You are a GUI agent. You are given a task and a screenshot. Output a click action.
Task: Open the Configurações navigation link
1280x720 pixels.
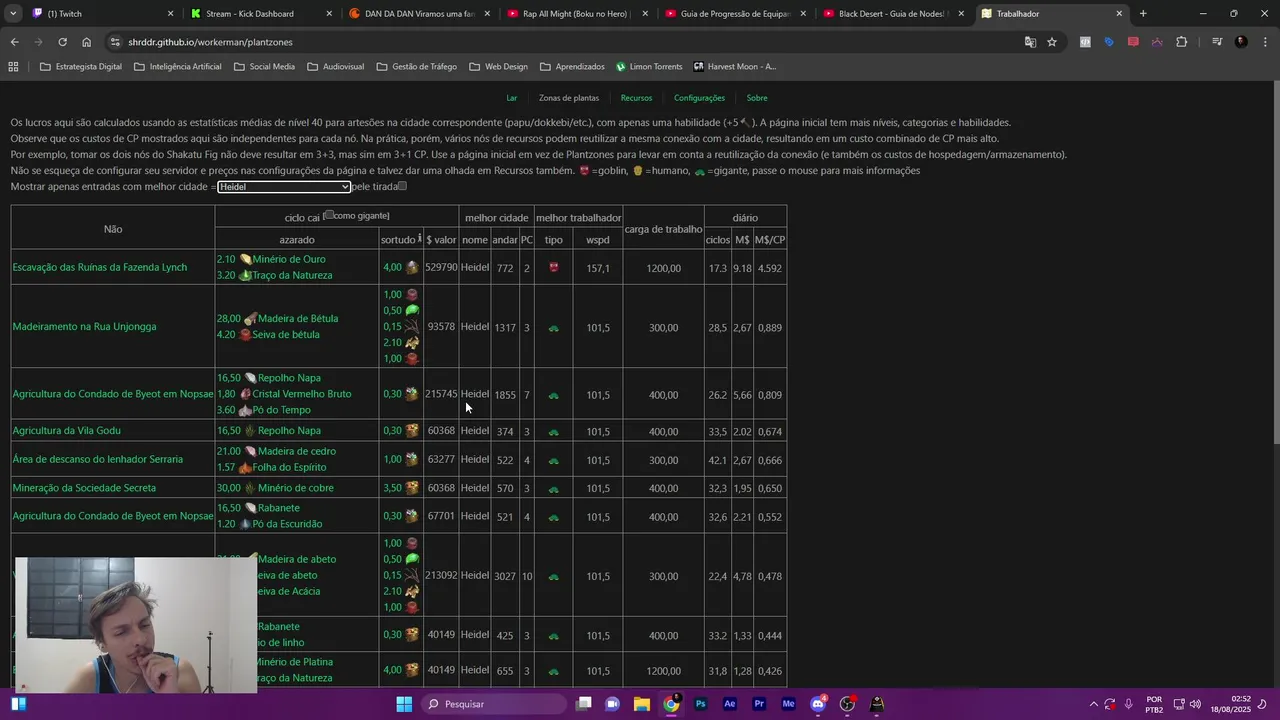[699, 98]
